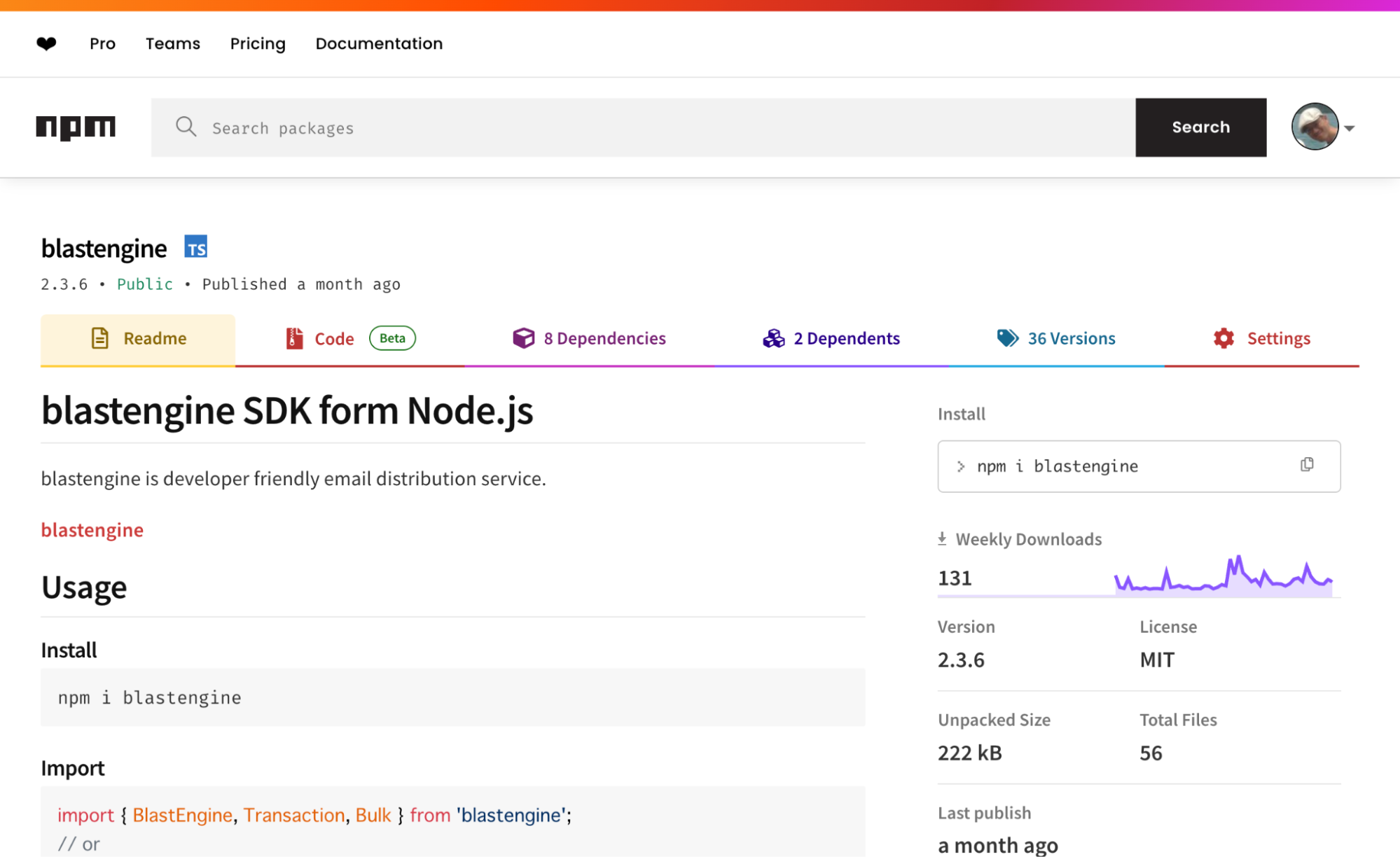The image size is (1400, 857).
Task: Expand the account dropdown arrow
Action: pos(1350,128)
